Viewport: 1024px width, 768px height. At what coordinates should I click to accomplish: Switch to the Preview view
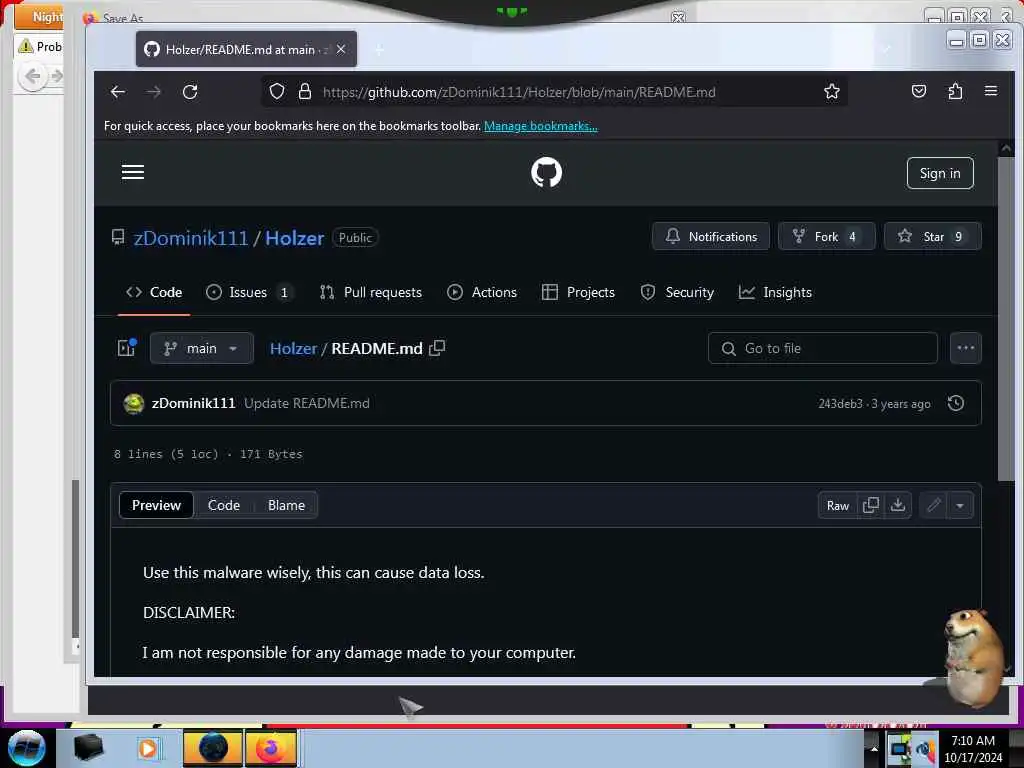pyautogui.click(x=156, y=505)
